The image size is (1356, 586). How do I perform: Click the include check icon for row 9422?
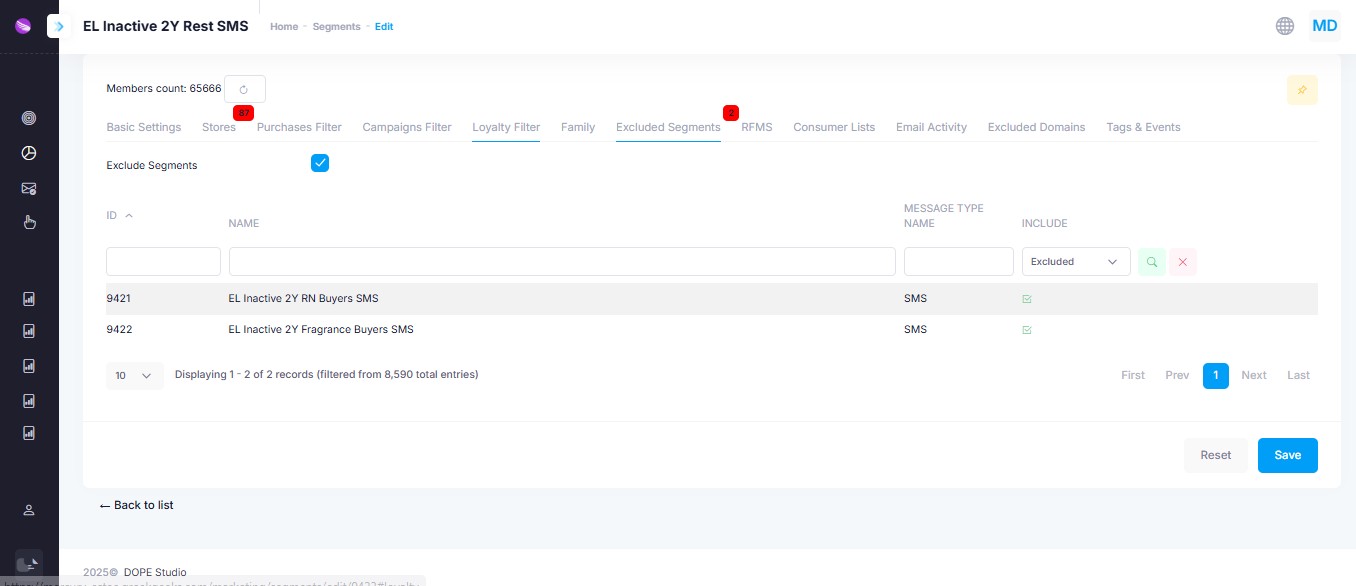pos(1027,330)
